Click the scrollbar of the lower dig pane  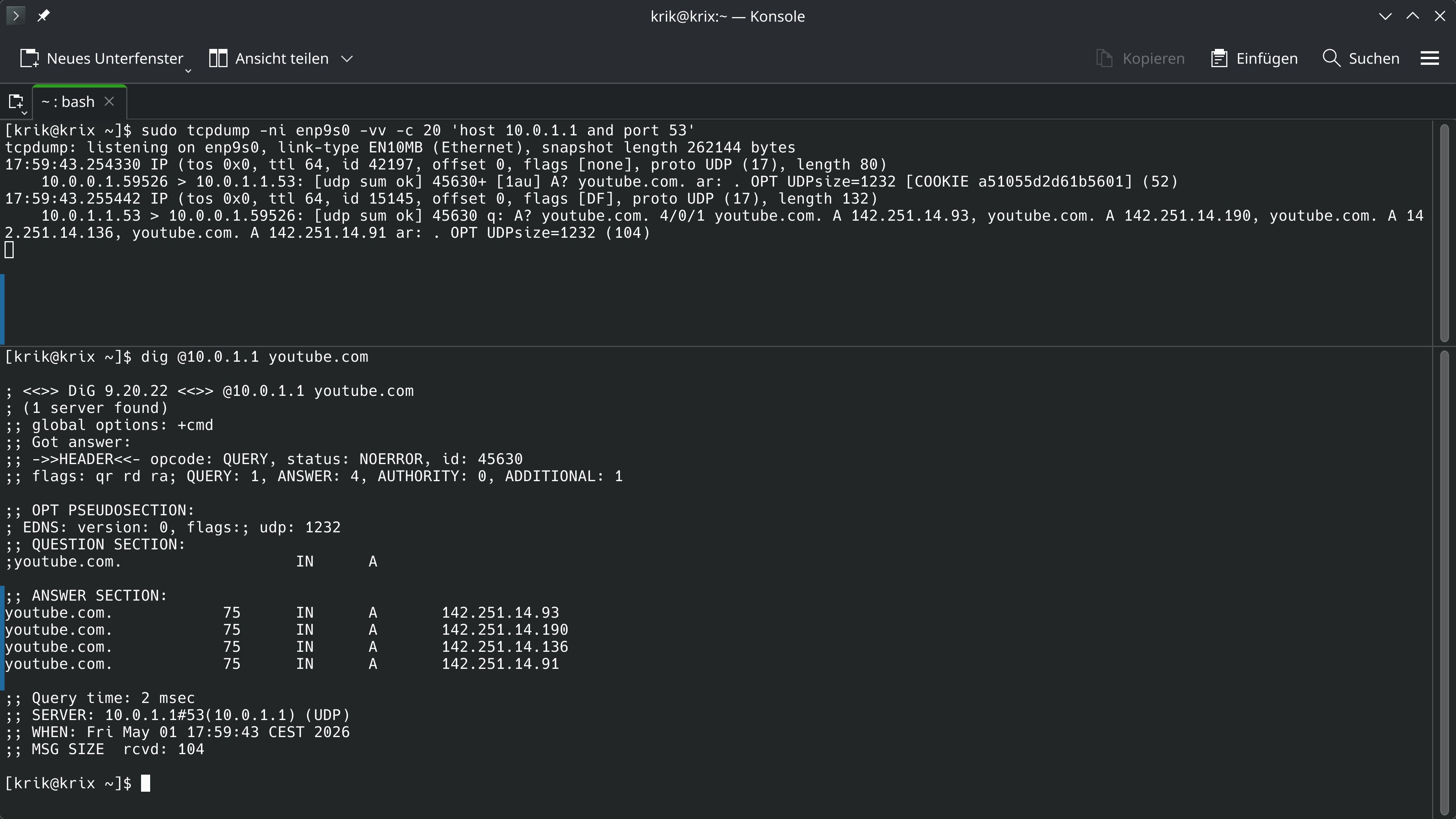1444,582
